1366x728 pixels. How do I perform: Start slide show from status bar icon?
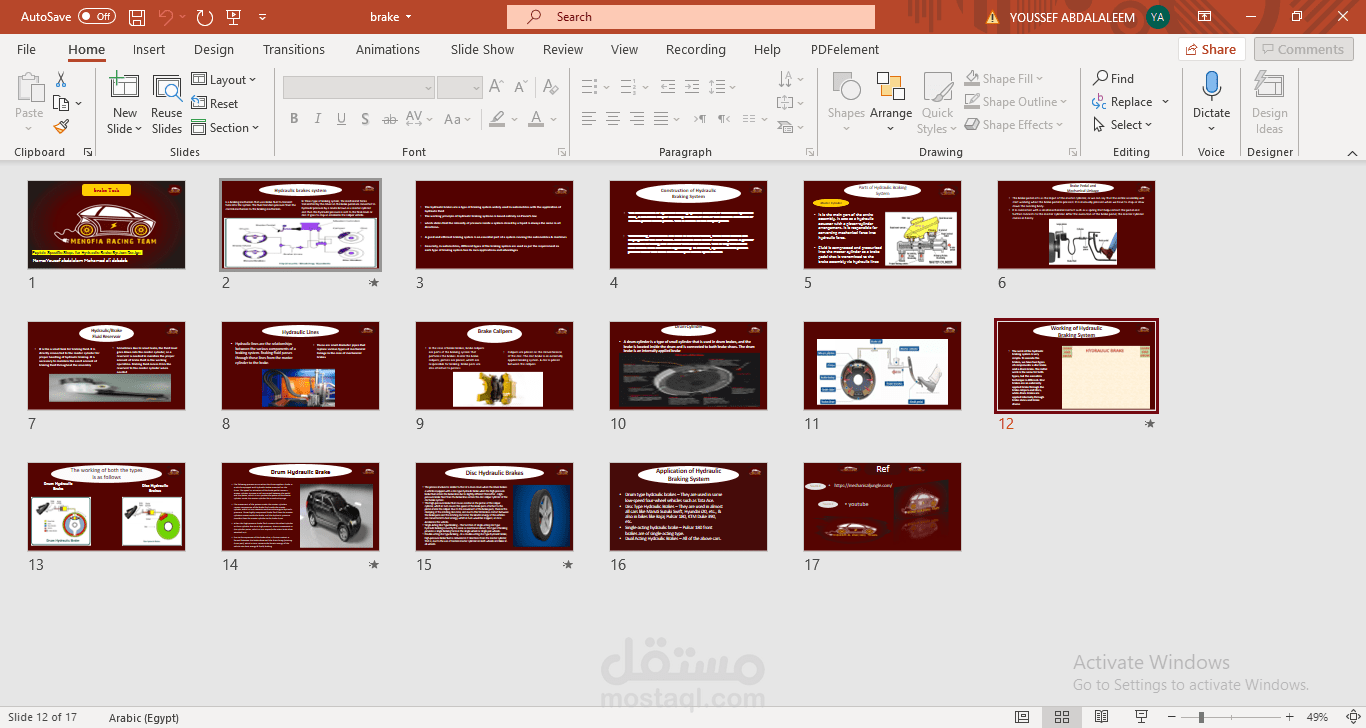coord(1142,717)
